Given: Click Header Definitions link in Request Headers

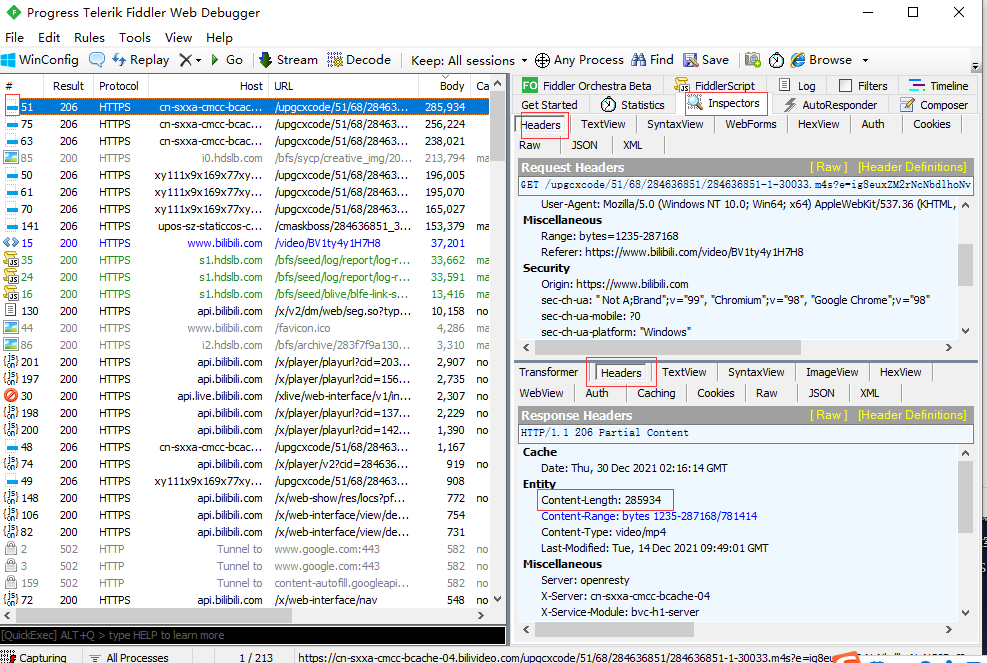Looking at the screenshot, I should (x=912, y=167).
